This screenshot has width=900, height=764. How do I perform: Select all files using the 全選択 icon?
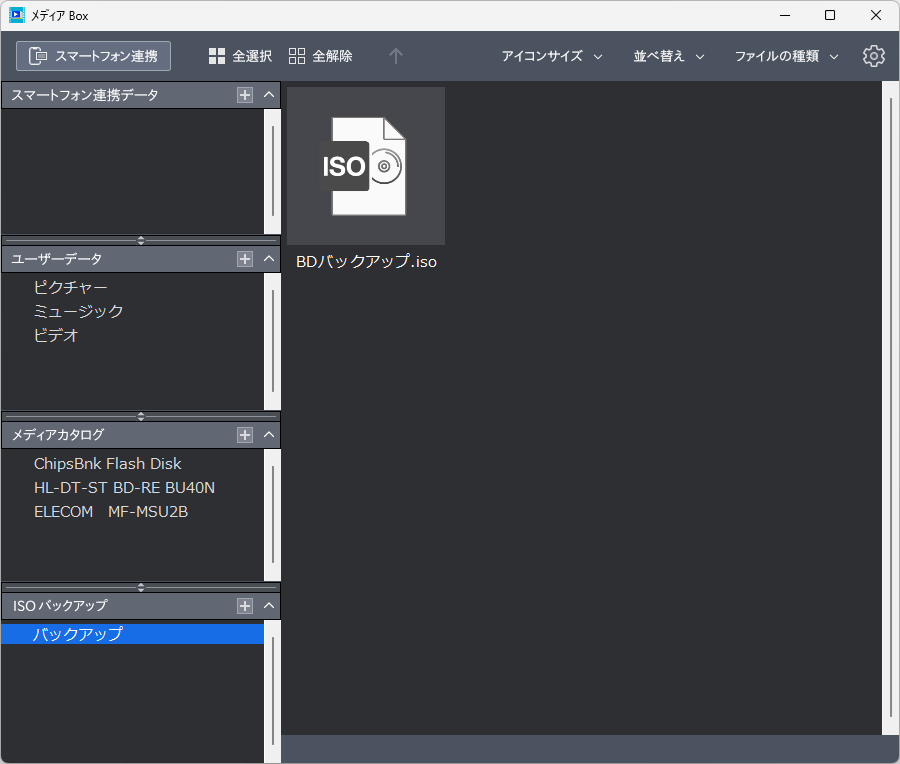point(216,56)
